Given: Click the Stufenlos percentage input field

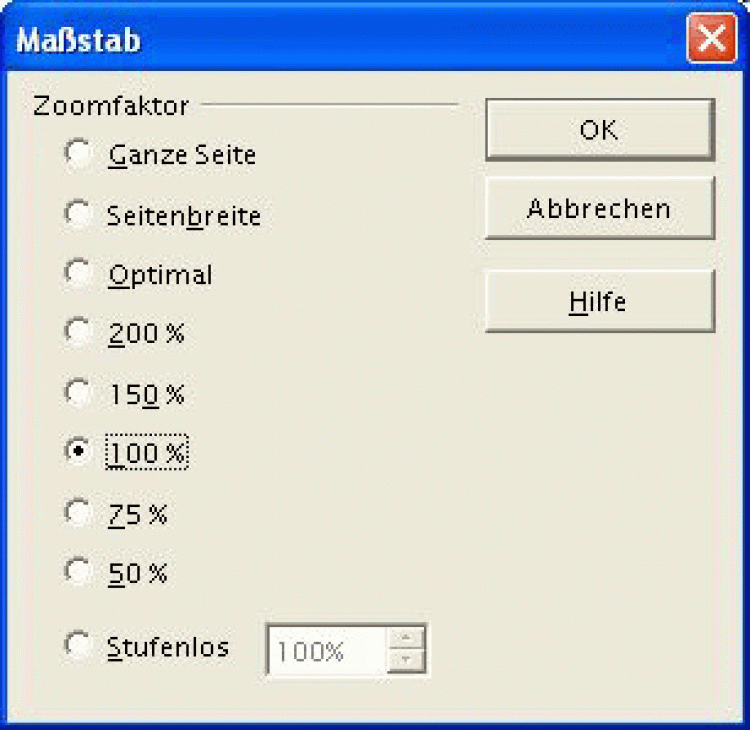Looking at the screenshot, I should pyautogui.click(x=323, y=651).
